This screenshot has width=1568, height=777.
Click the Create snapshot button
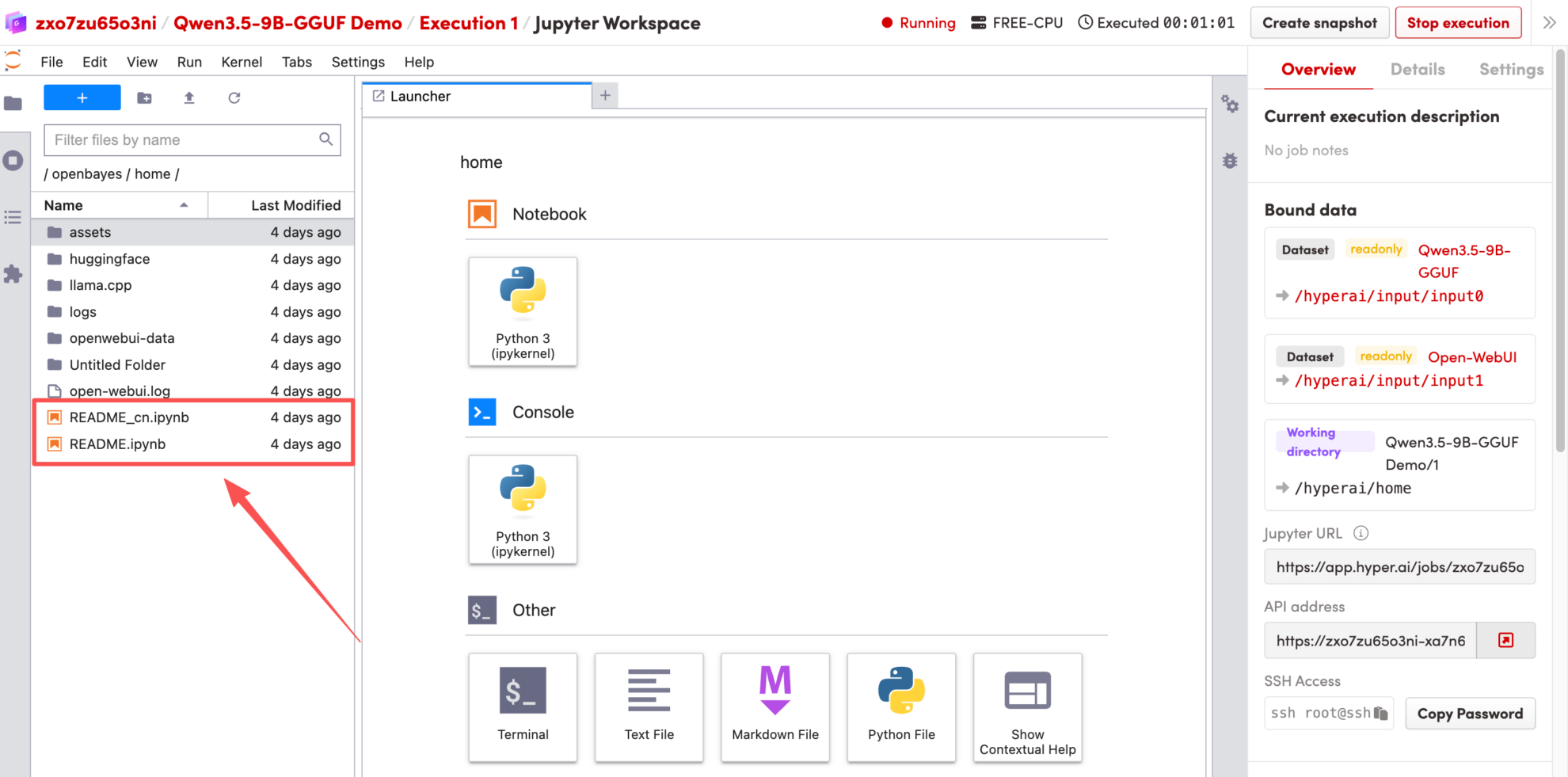point(1319,23)
